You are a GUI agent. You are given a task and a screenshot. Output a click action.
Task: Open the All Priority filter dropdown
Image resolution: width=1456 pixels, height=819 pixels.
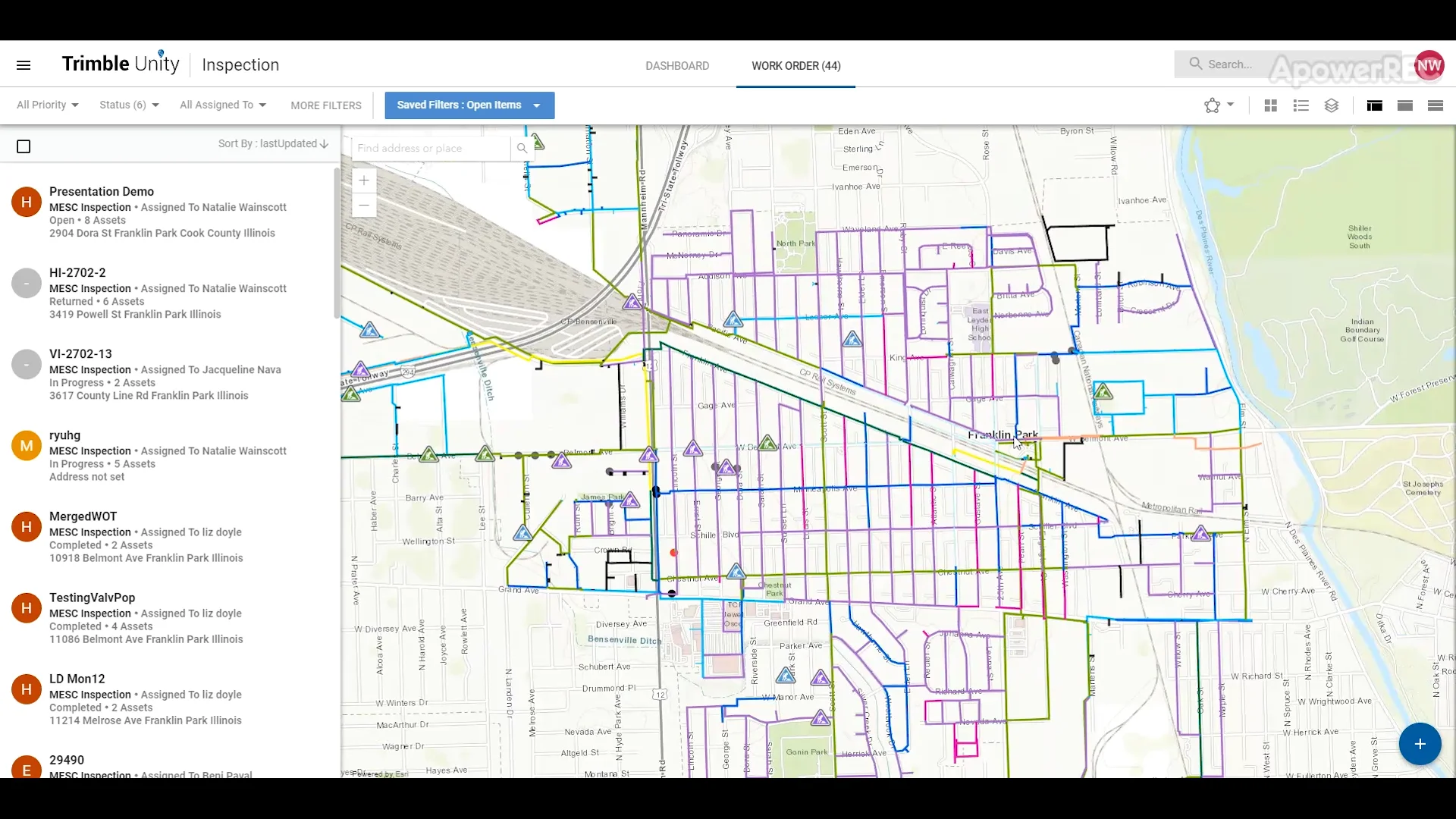pos(48,105)
